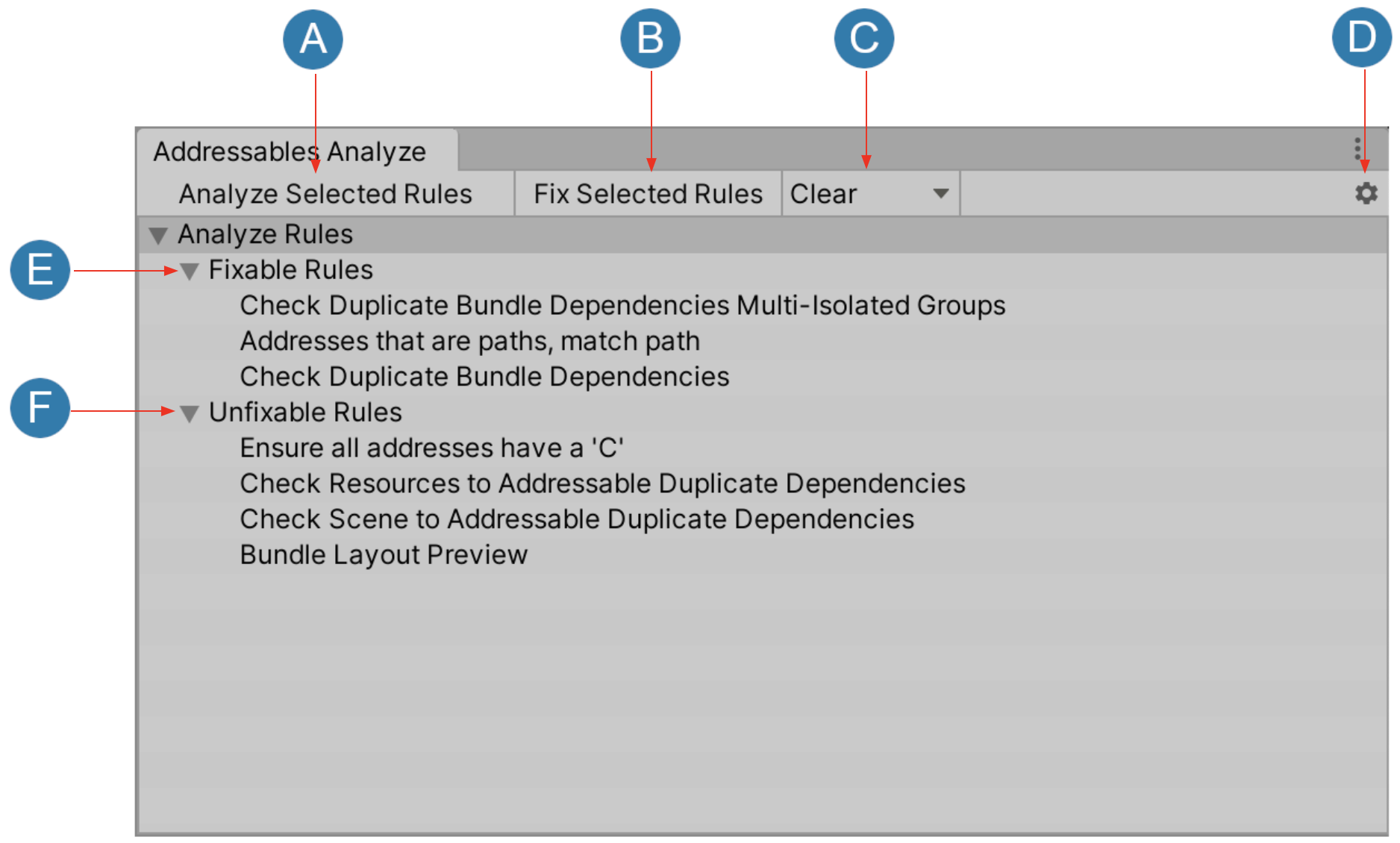Open the Analyze window settings gear icon
Viewport: 1400px width, 843px height.
(1368, 193)
